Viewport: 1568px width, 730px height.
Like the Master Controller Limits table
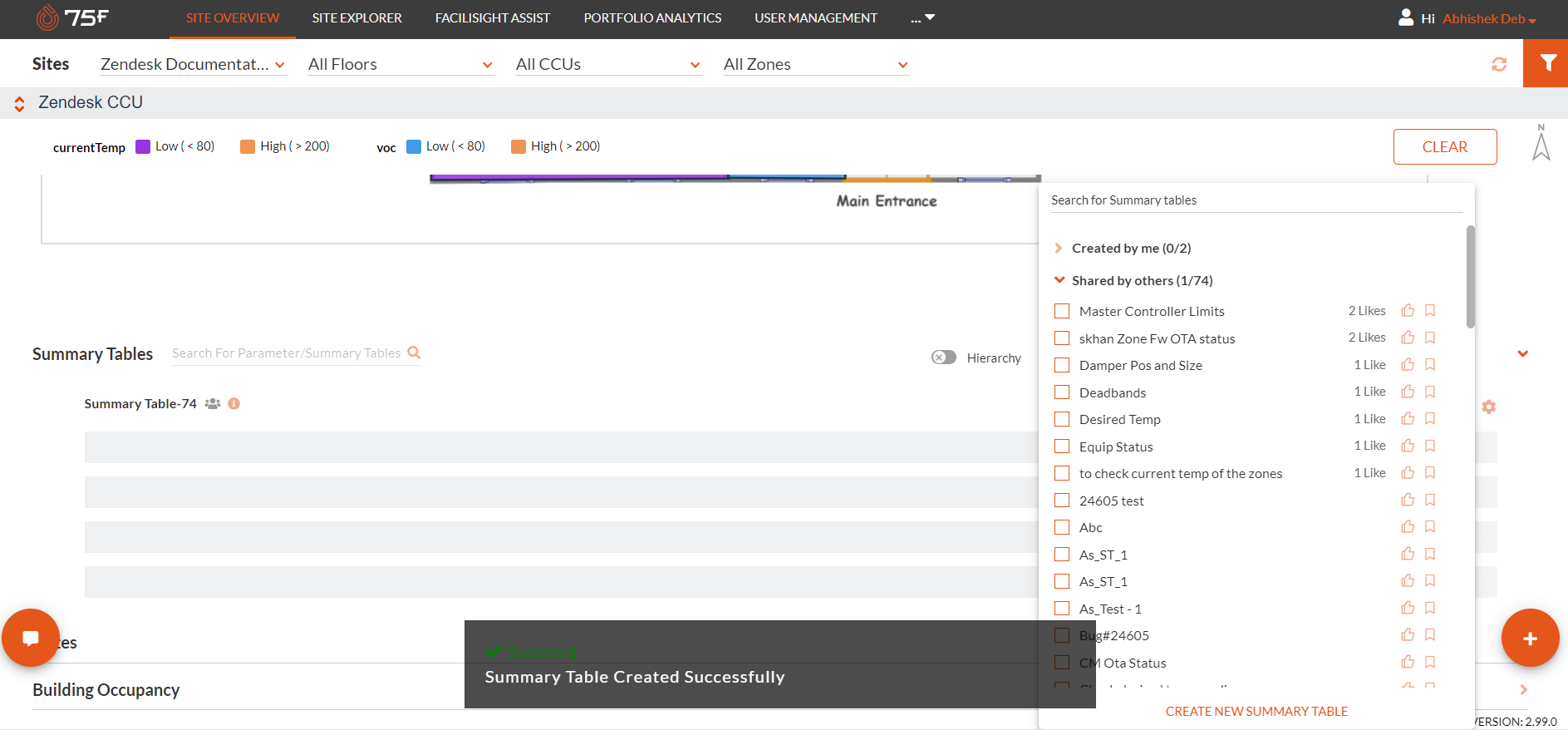[x=1408, y=310]
